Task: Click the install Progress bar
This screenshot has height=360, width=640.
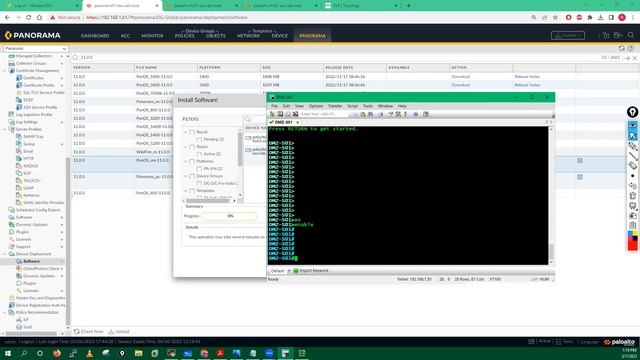Action: [229, 216]
